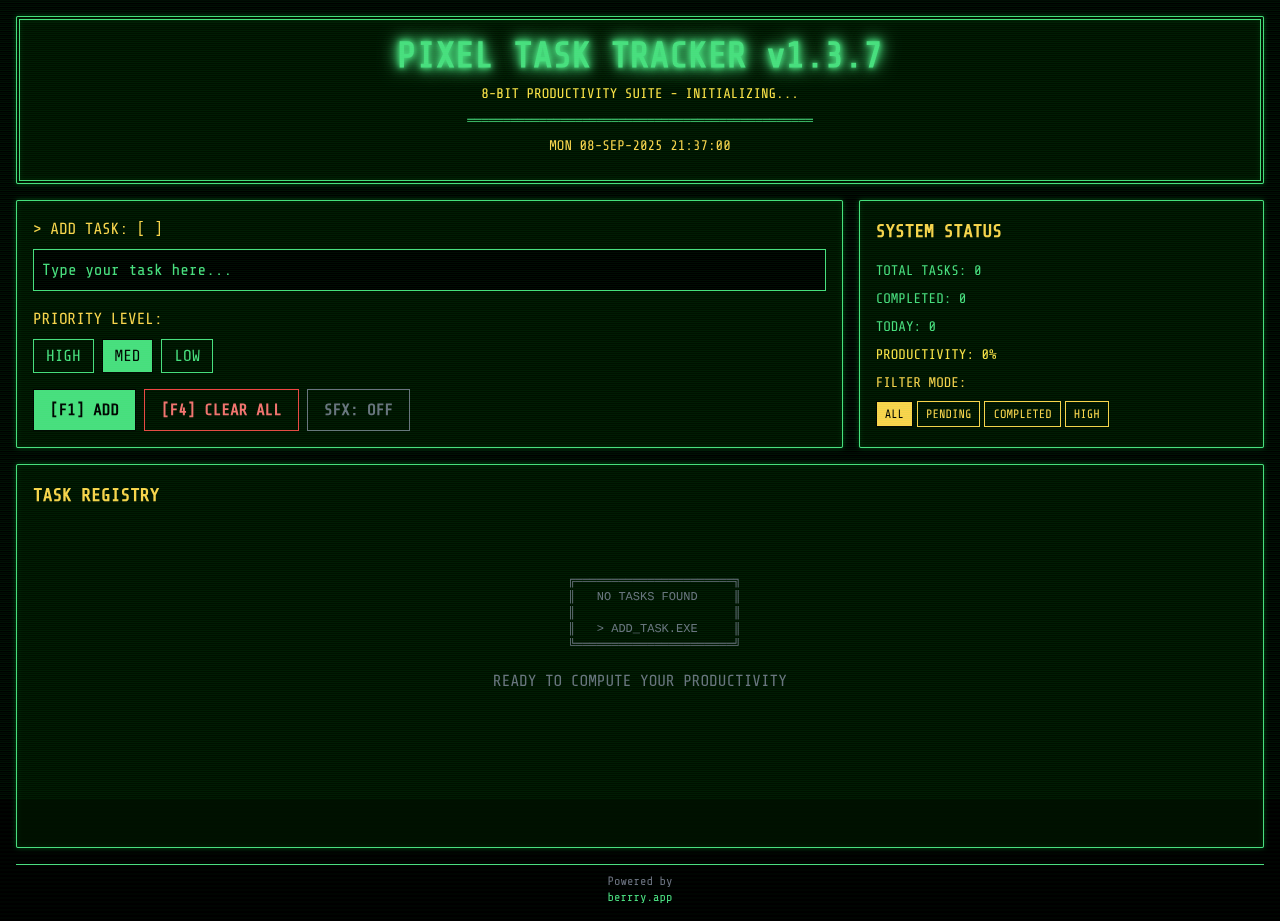
Task: Filter tasks by HIGH priority
Action: pos(1086,413)
